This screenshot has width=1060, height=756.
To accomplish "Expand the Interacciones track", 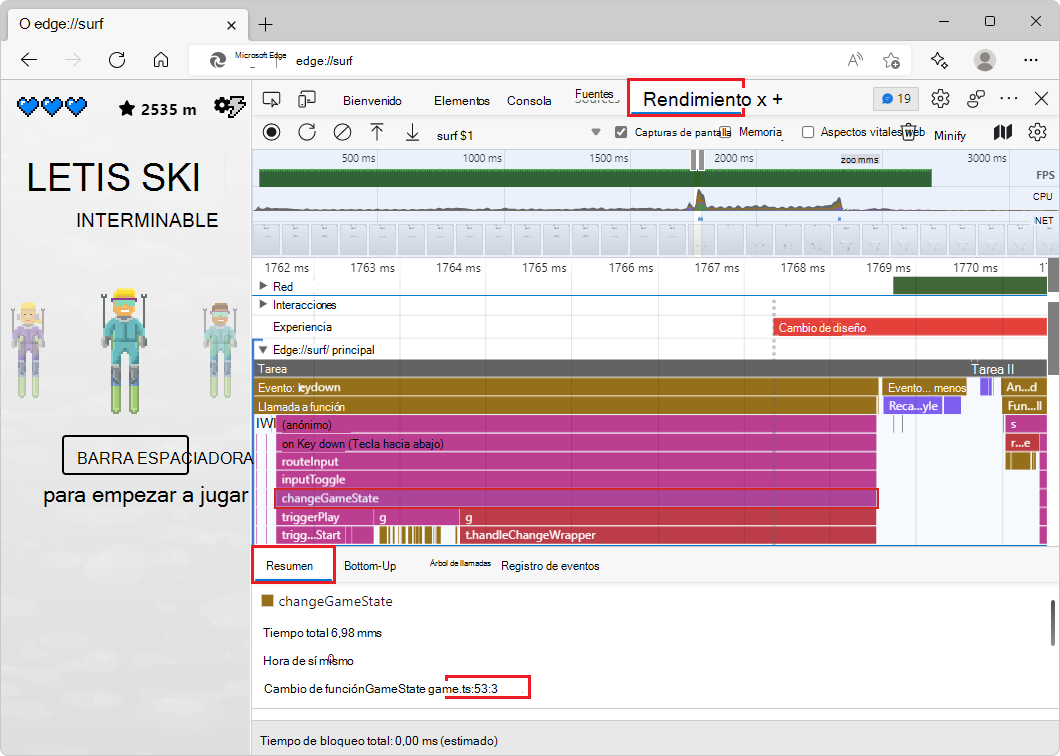I will tap(264, 304).
